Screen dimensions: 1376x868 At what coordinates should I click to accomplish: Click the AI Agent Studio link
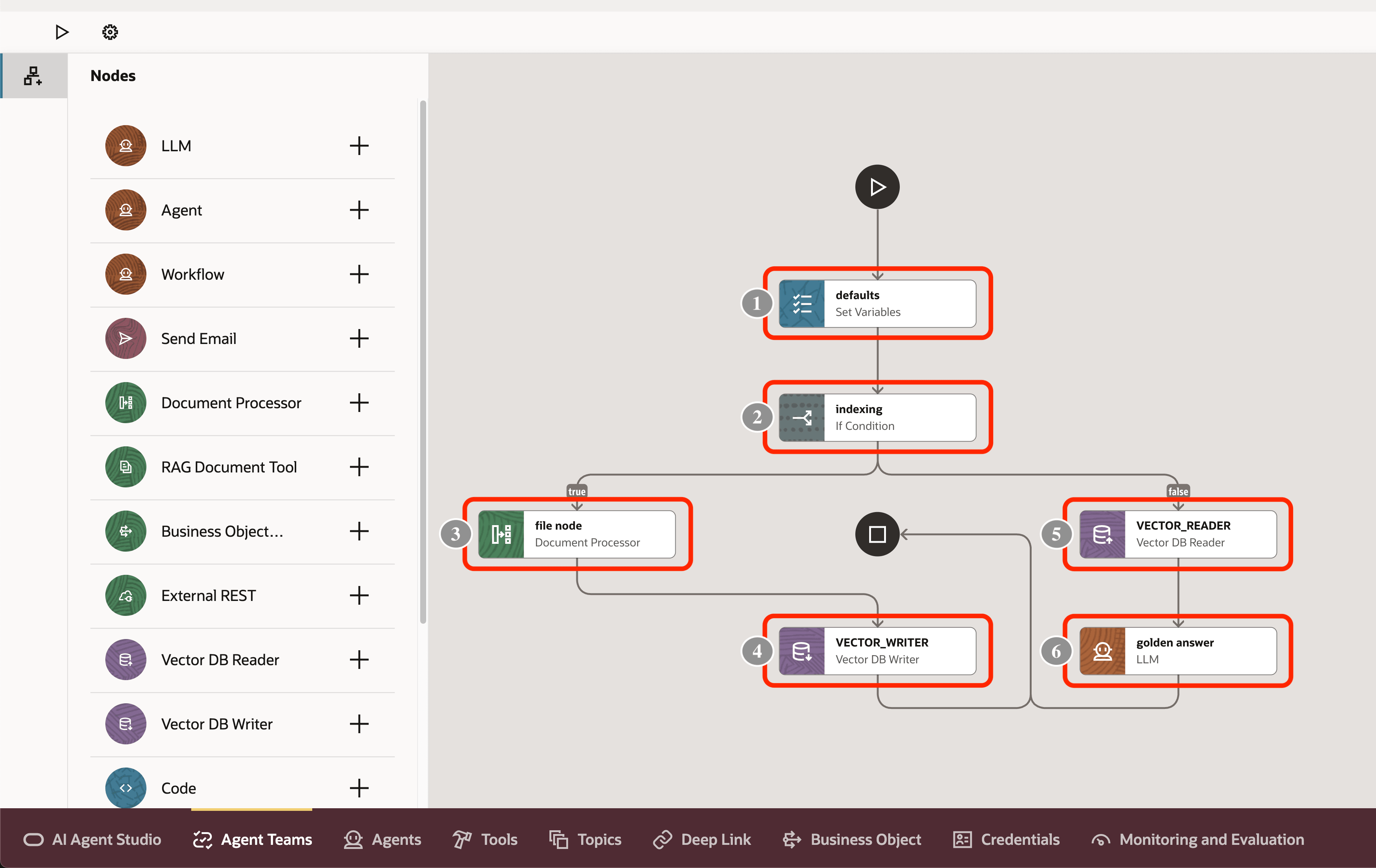93,840
